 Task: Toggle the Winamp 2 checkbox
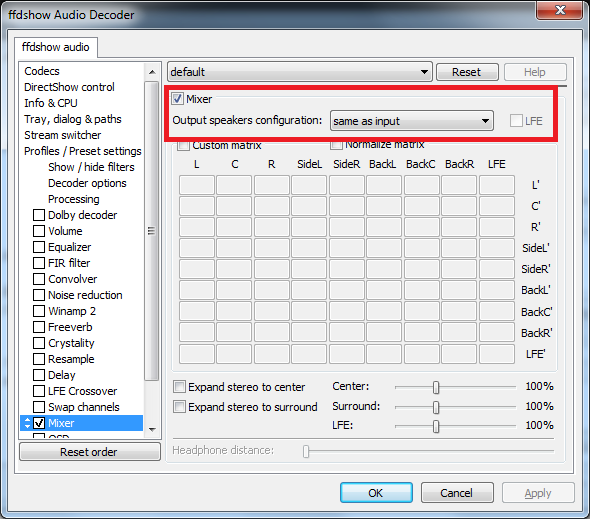point(39,311)
